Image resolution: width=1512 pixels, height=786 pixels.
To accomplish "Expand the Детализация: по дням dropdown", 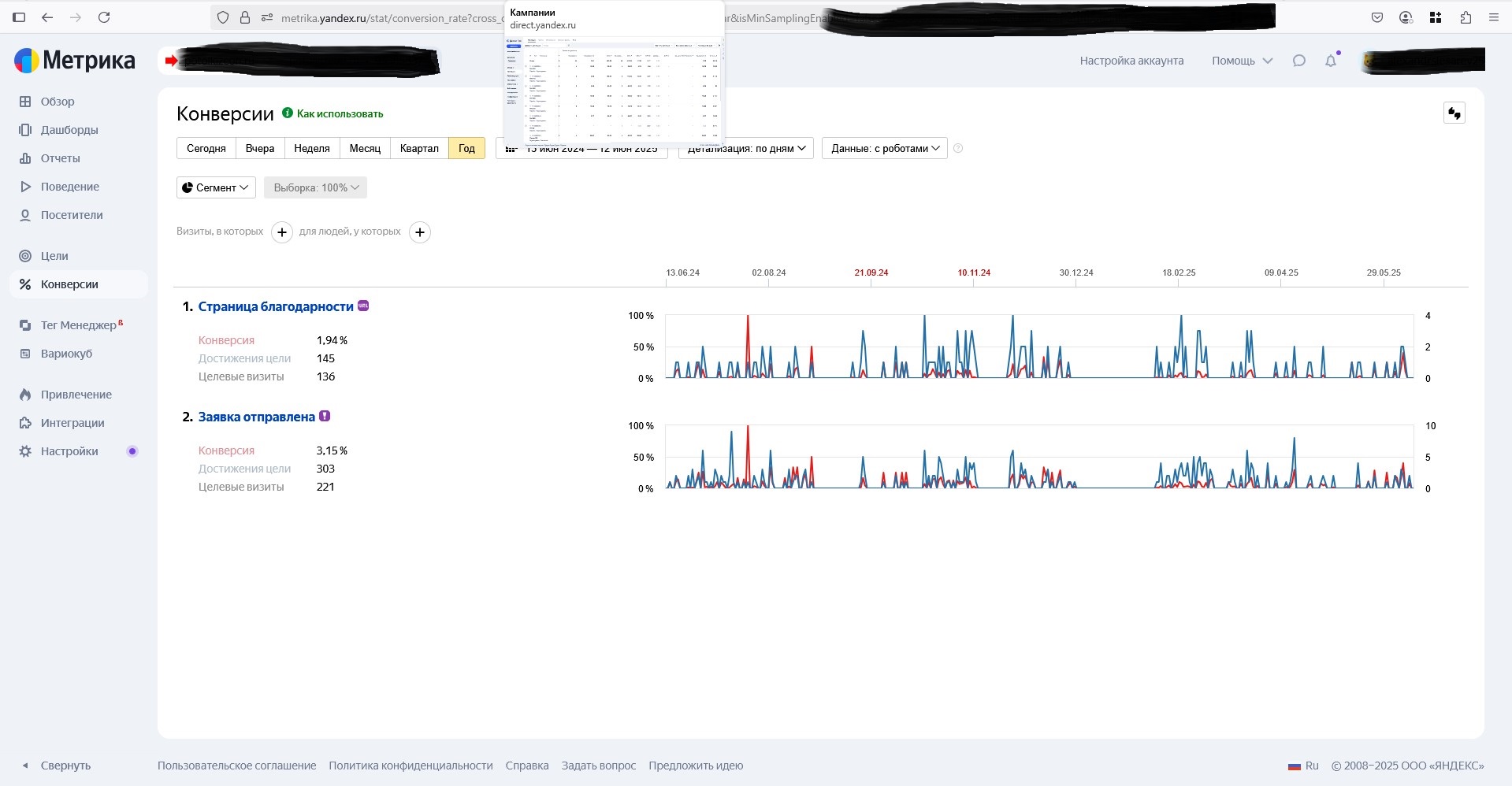I will coord(746,148).
